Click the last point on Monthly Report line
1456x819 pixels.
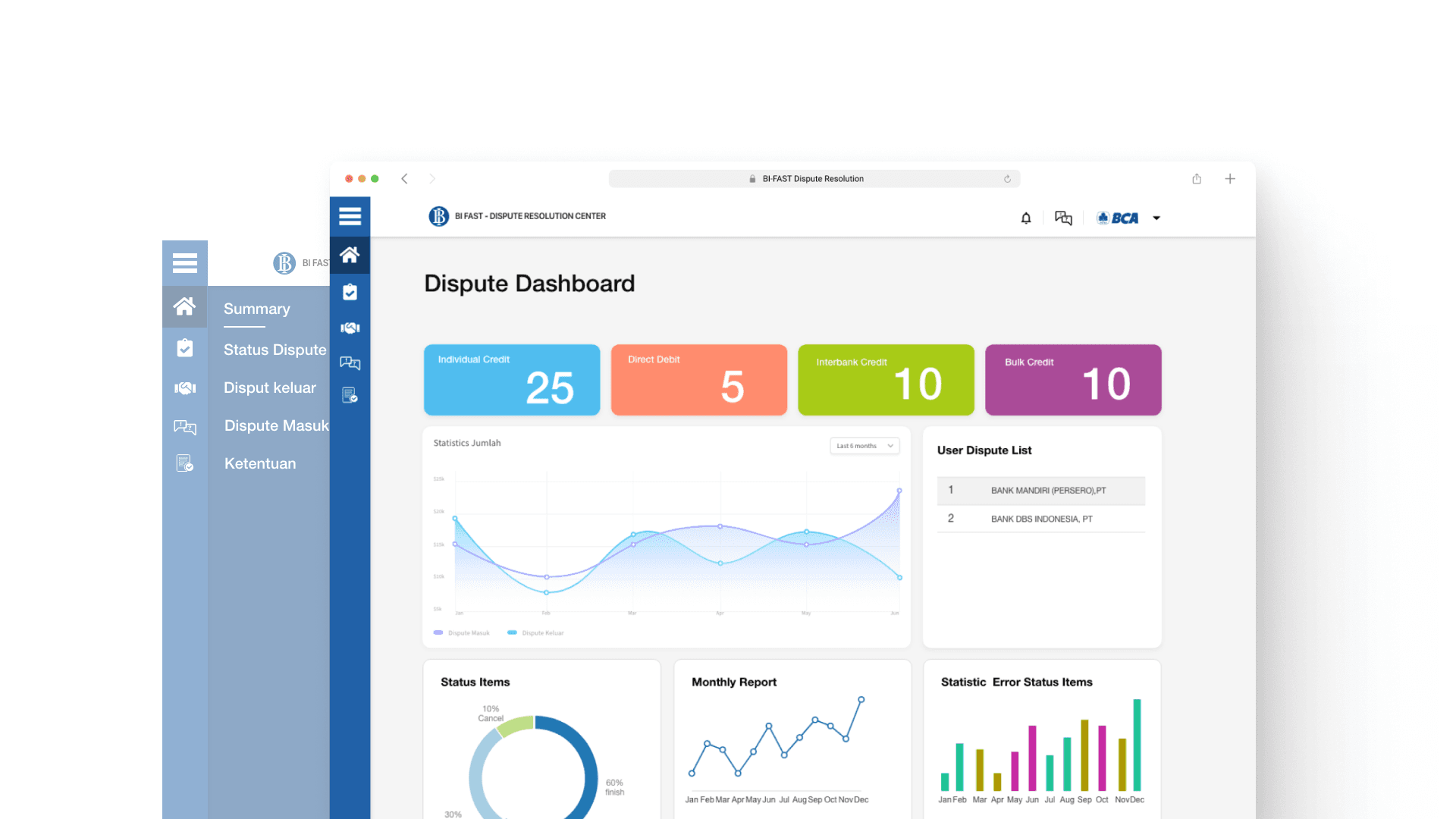click(x=861, y=699)
